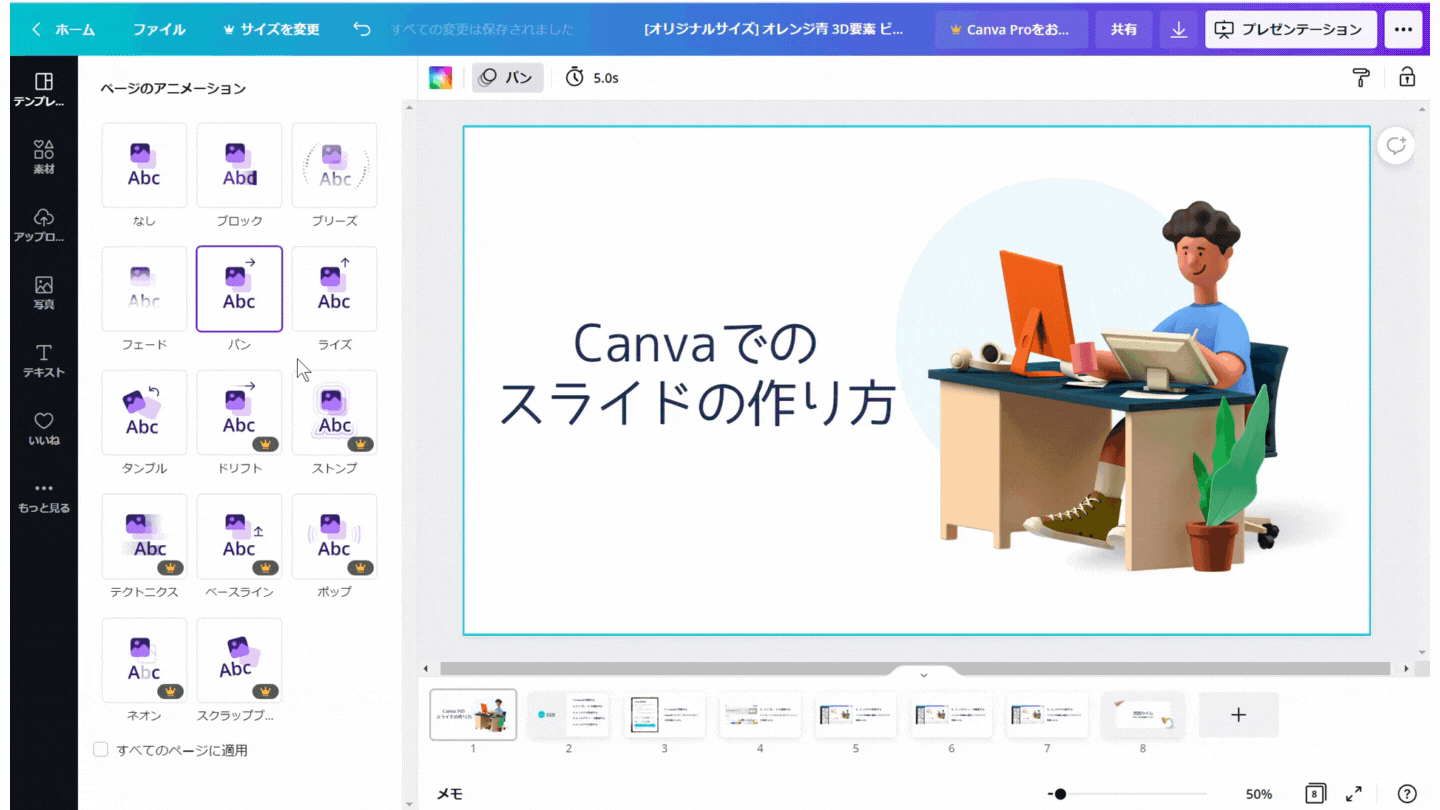Go back to ホーム
Viewport: 1440px width, 810px height.
click(x=63, y=30)
